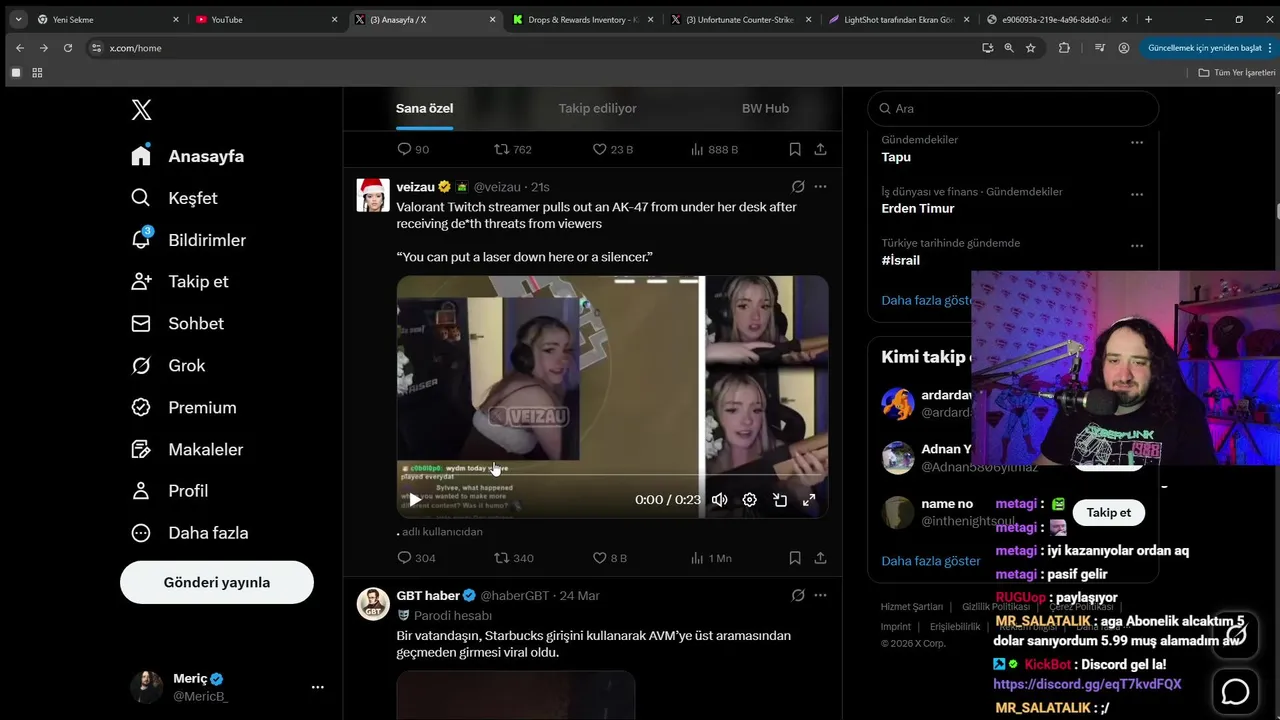The height and width of the screenshot is (720, 1280).
Task: Toggle picture-in-picture on the video
Action: [x=780, y=500]
